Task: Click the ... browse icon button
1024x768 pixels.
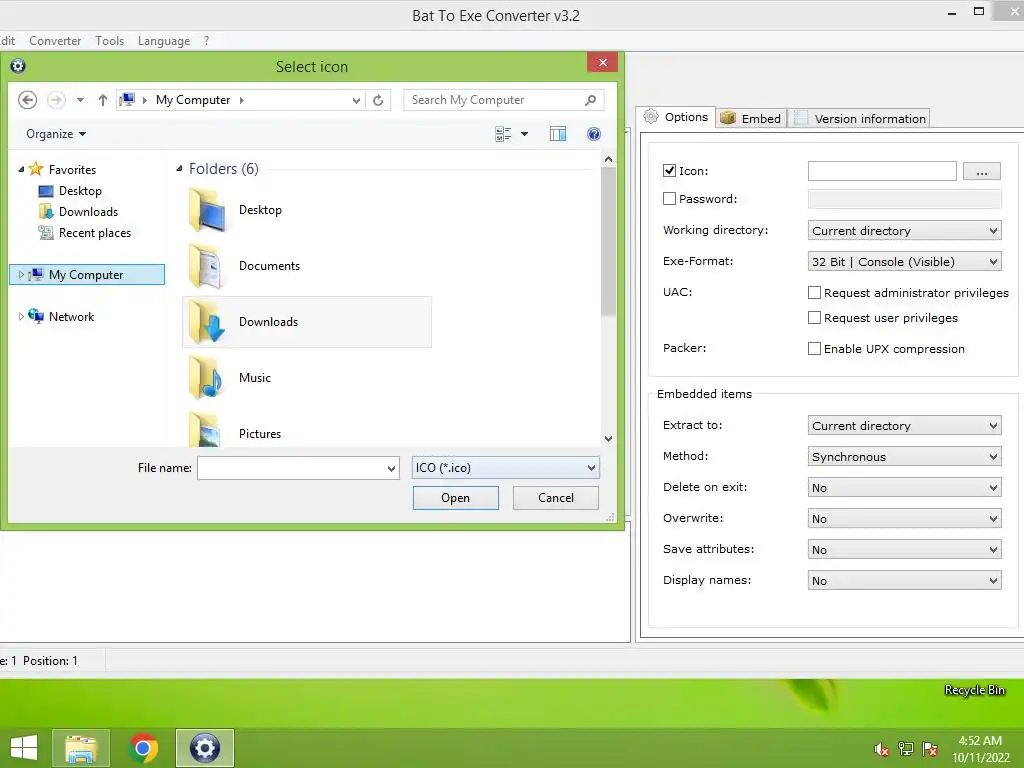Action: tap(982, 171)
